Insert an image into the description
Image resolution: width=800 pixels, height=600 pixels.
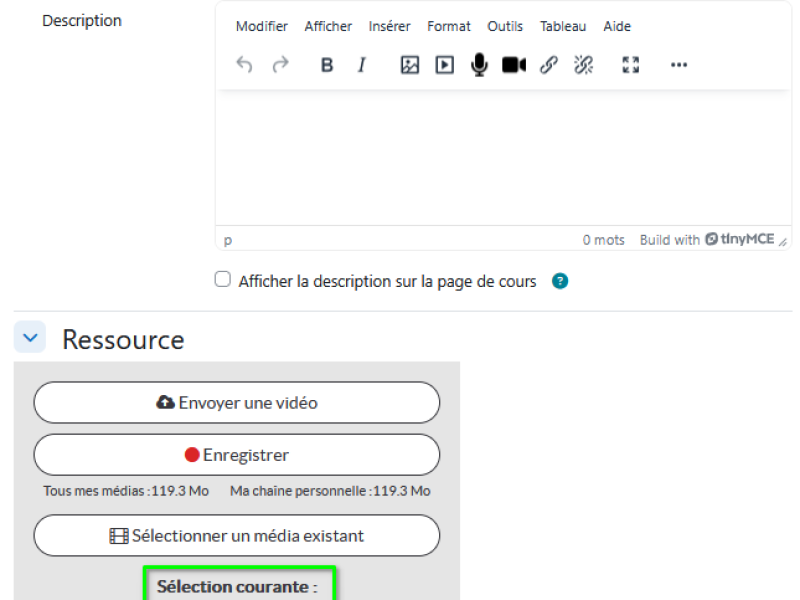pos(410,65)
